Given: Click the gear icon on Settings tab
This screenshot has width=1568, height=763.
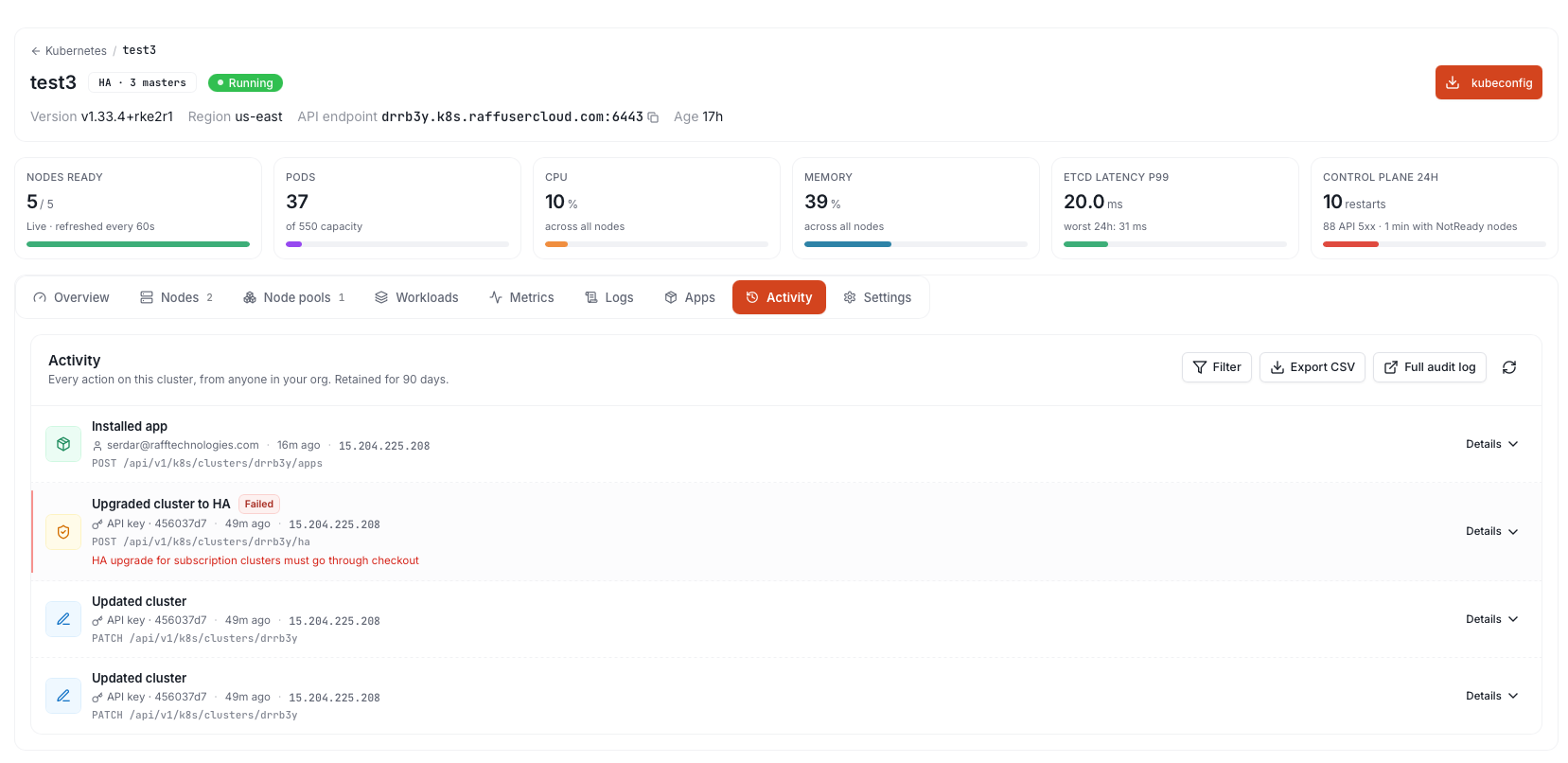Looking at the screenshot, I should [x=850, y=297].
